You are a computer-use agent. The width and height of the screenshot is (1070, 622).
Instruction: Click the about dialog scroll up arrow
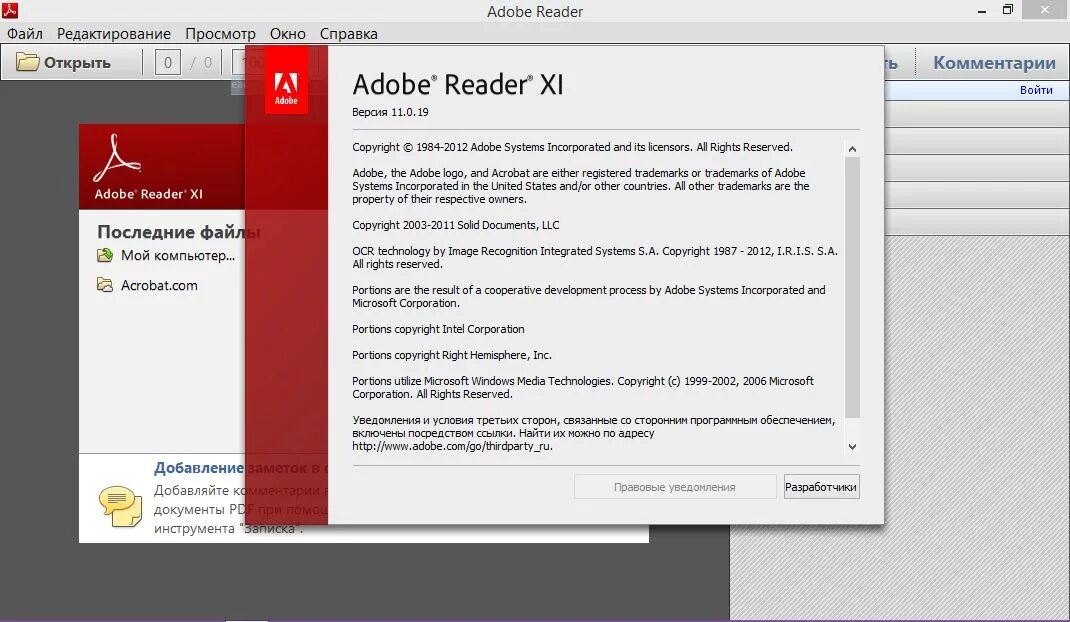coord(852,149)
